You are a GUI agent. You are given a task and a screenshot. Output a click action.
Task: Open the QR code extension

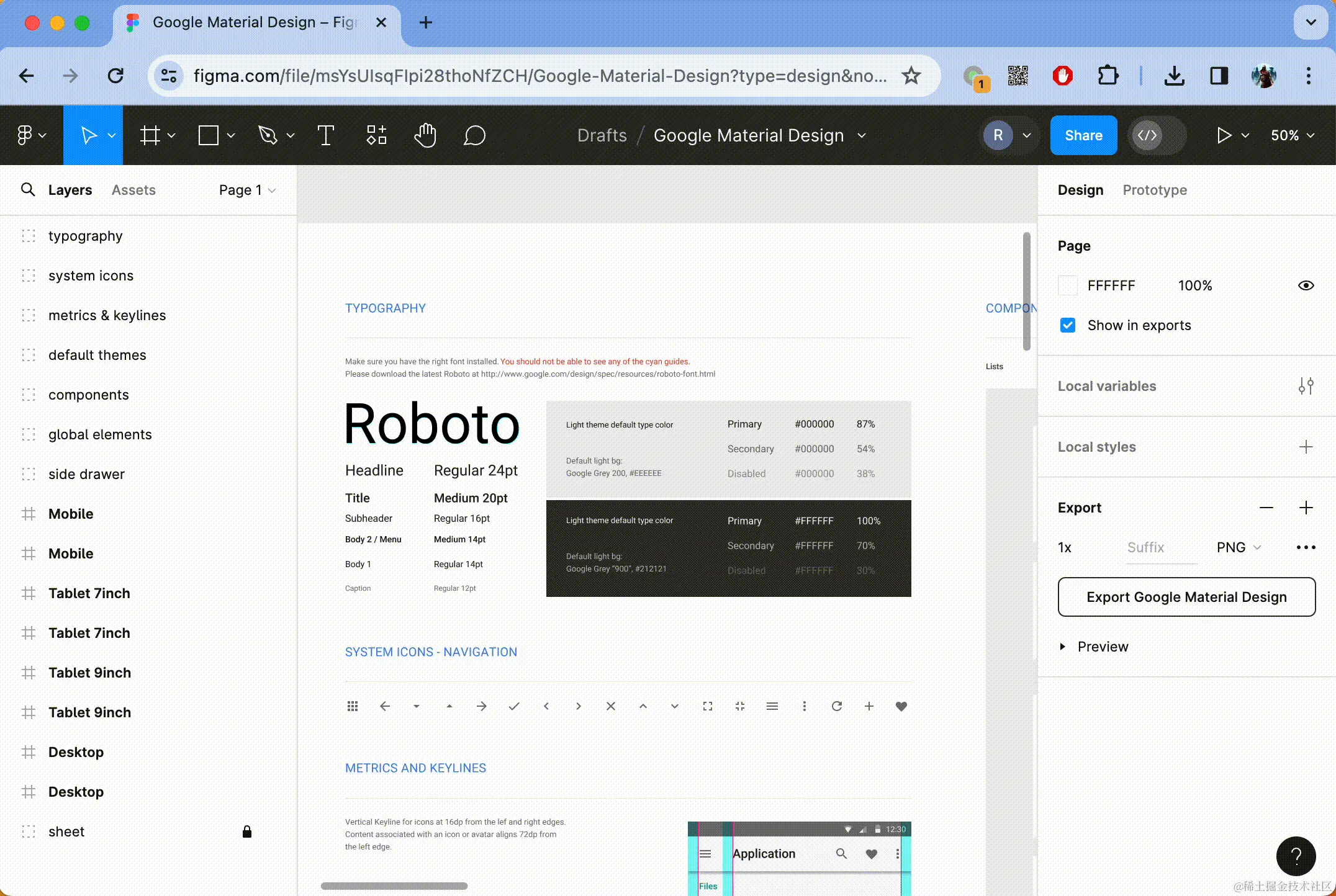1018,76
